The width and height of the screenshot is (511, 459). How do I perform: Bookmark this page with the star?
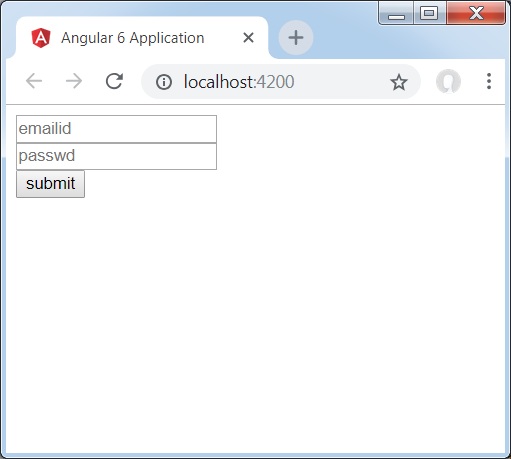point(399,82)
